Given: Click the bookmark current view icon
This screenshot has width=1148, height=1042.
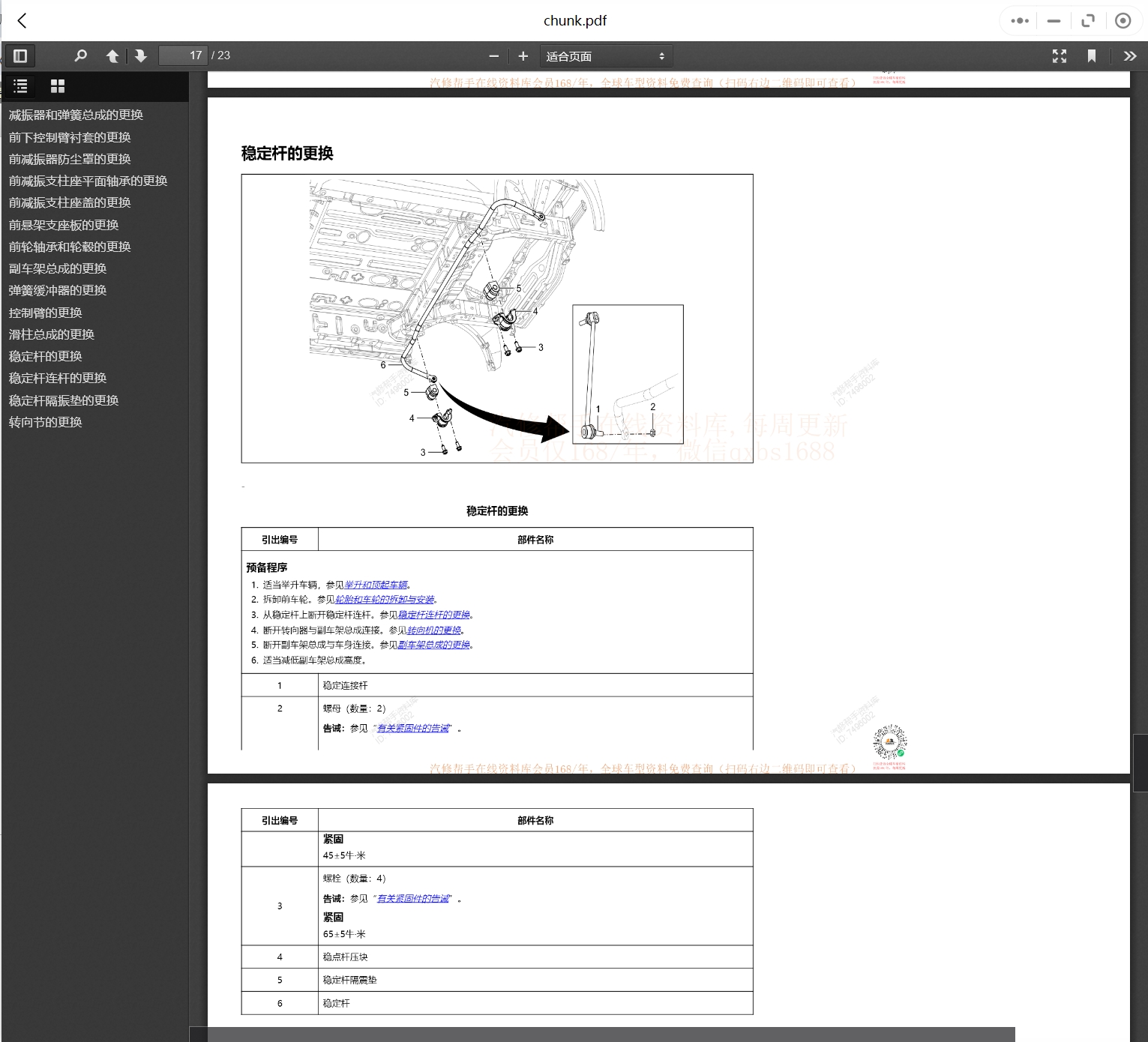Looking at the screenshot, I should click(x=1092, y=56).
